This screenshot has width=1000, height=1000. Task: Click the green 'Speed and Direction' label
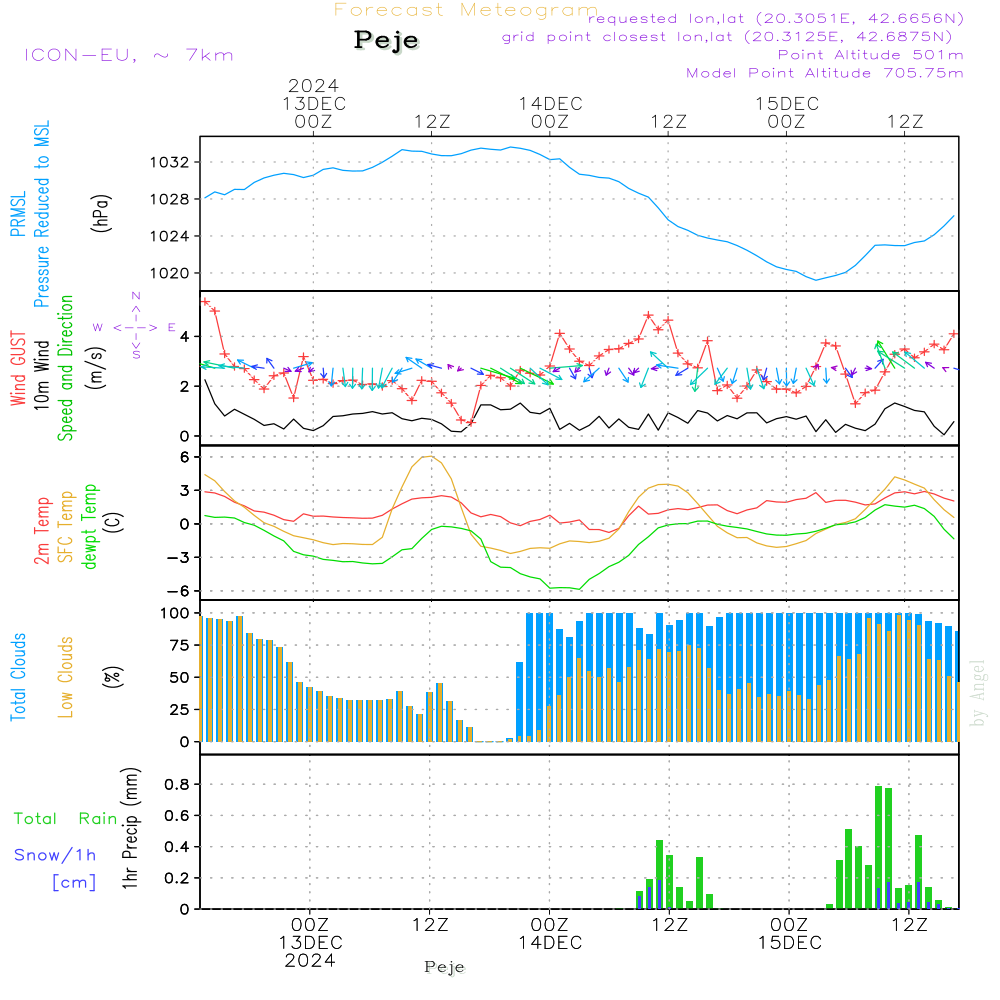[66, 368]
